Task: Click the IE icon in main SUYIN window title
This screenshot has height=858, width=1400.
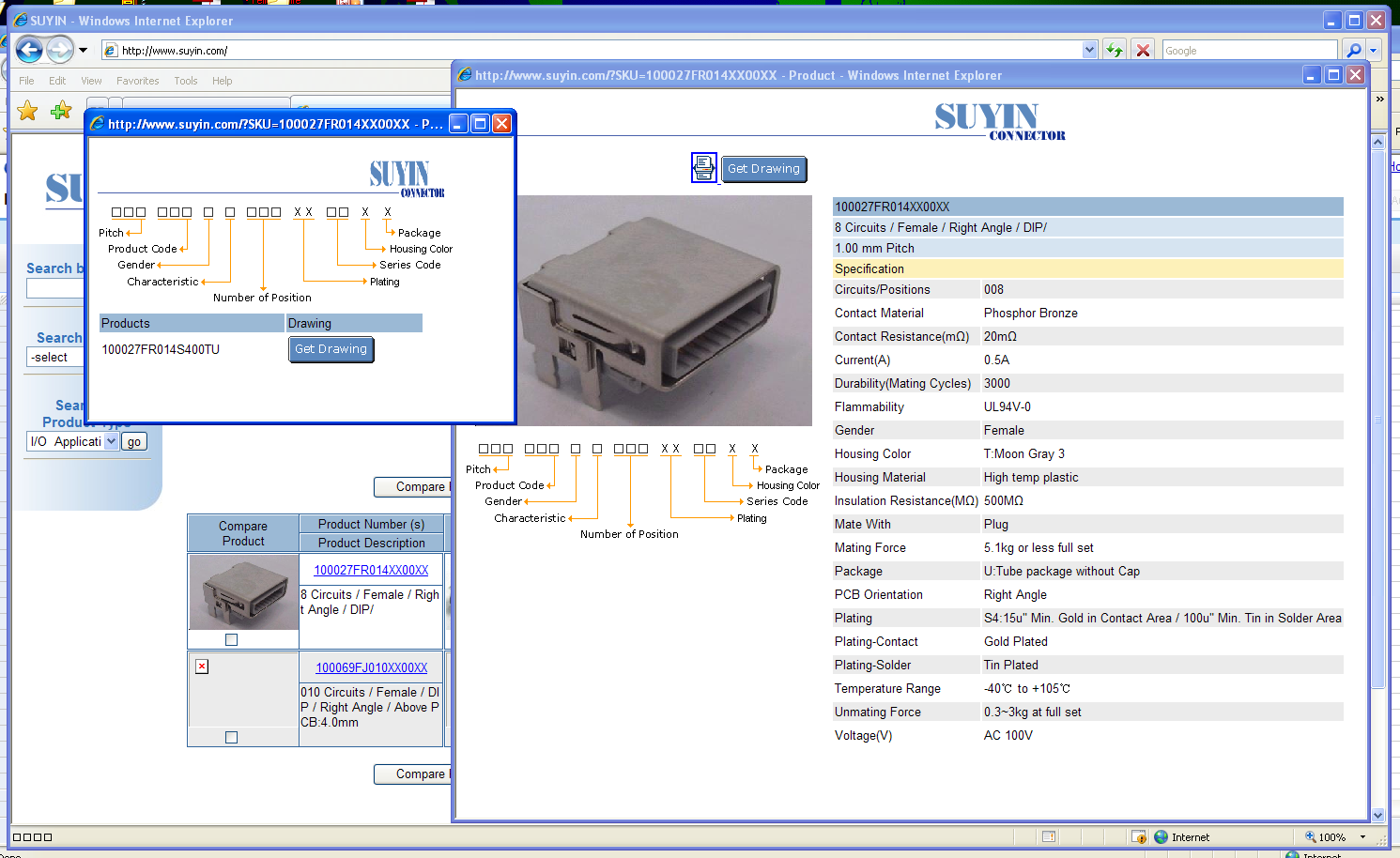Action: (x=20, y=20)
